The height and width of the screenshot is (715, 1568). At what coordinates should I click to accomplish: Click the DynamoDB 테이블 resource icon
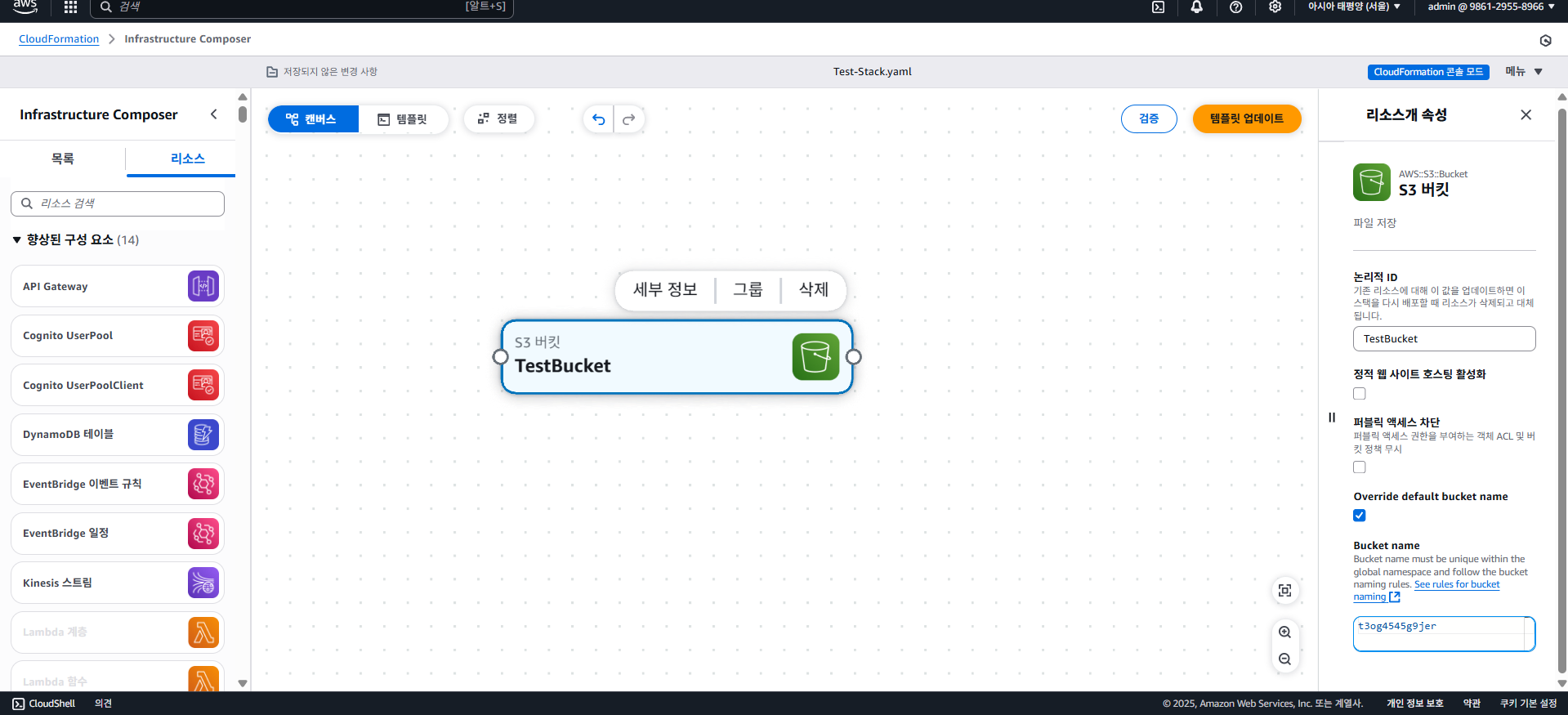point(203,435)
